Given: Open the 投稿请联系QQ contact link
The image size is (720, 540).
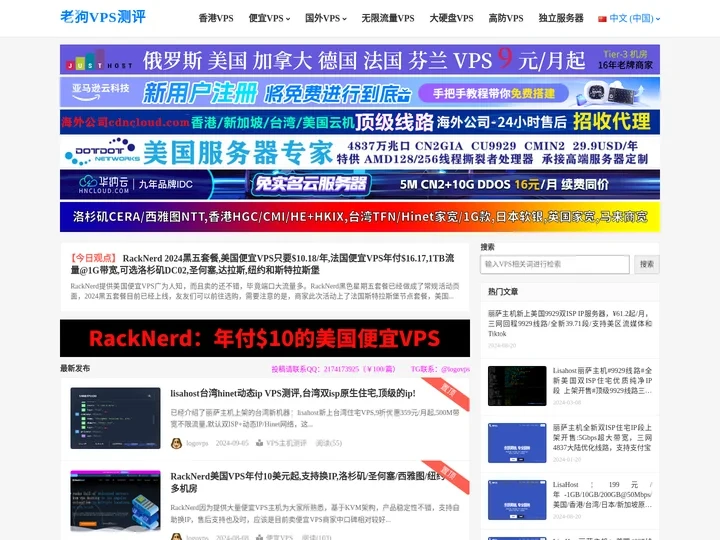Looking at the screenshot, I should coord(333,369).
